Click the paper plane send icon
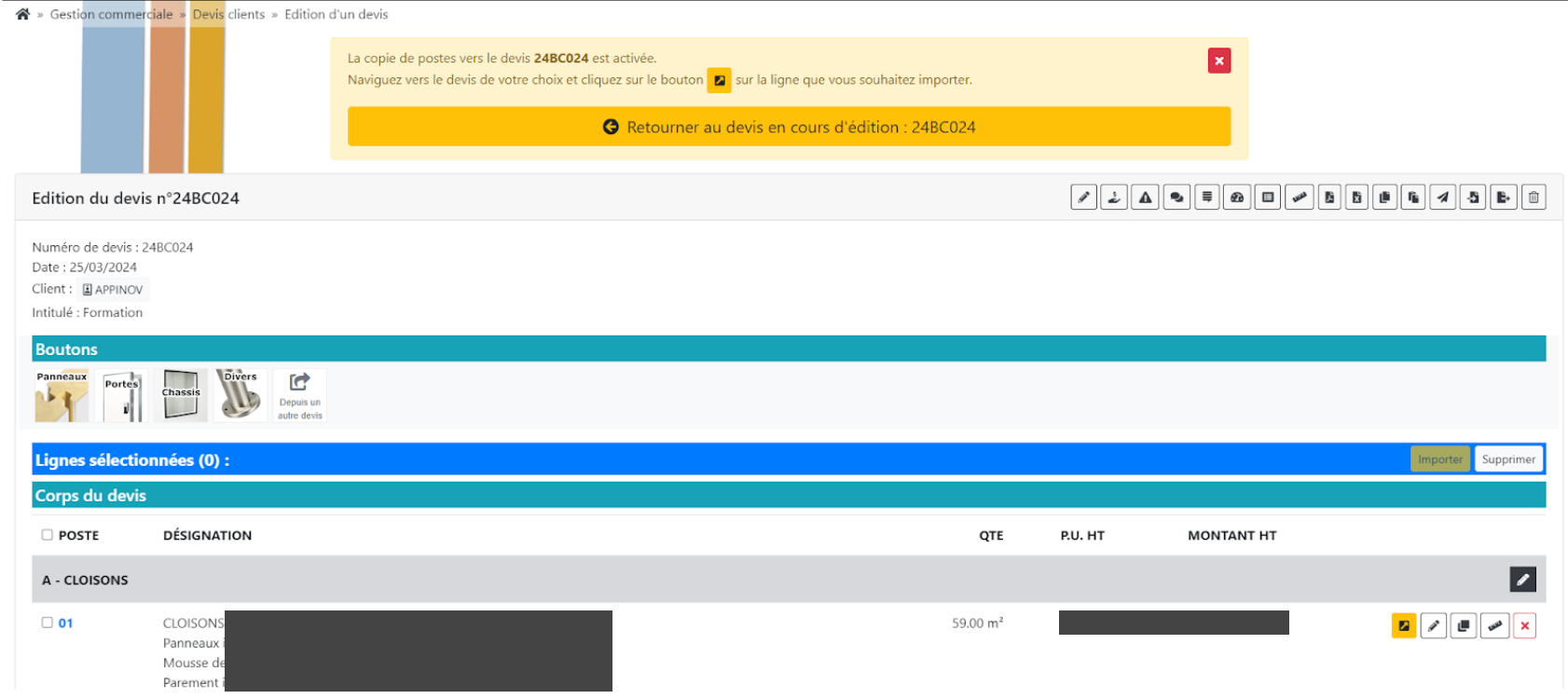 click(1443, 198)
